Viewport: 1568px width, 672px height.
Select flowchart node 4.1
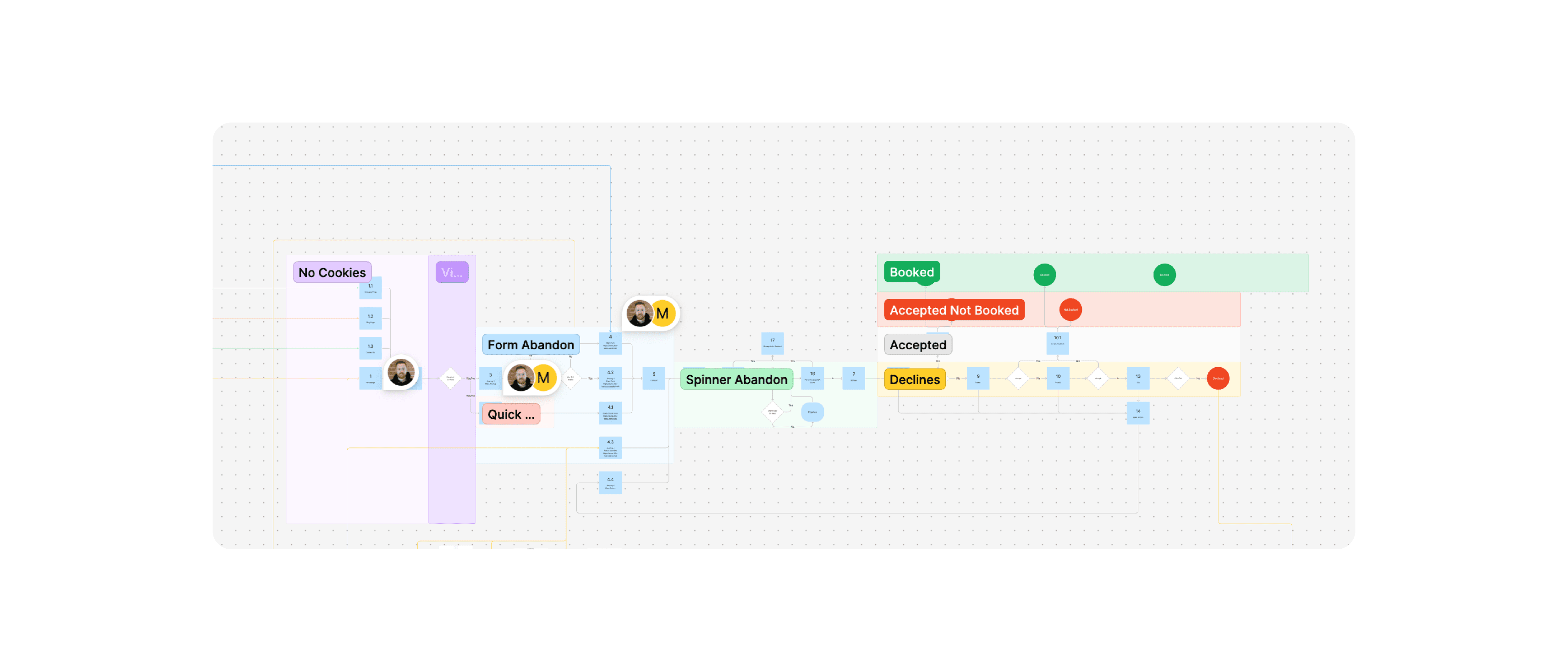pos(610,413)
